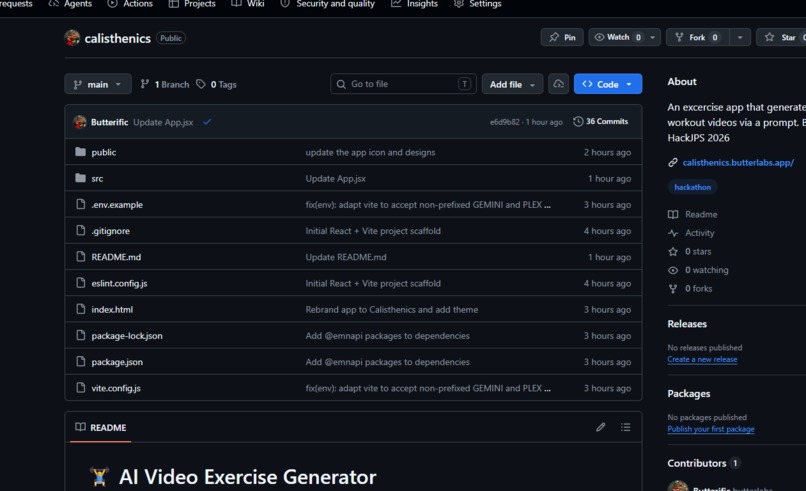Focus the Go to file search field
806x491 pixels.
pos(403,84)
